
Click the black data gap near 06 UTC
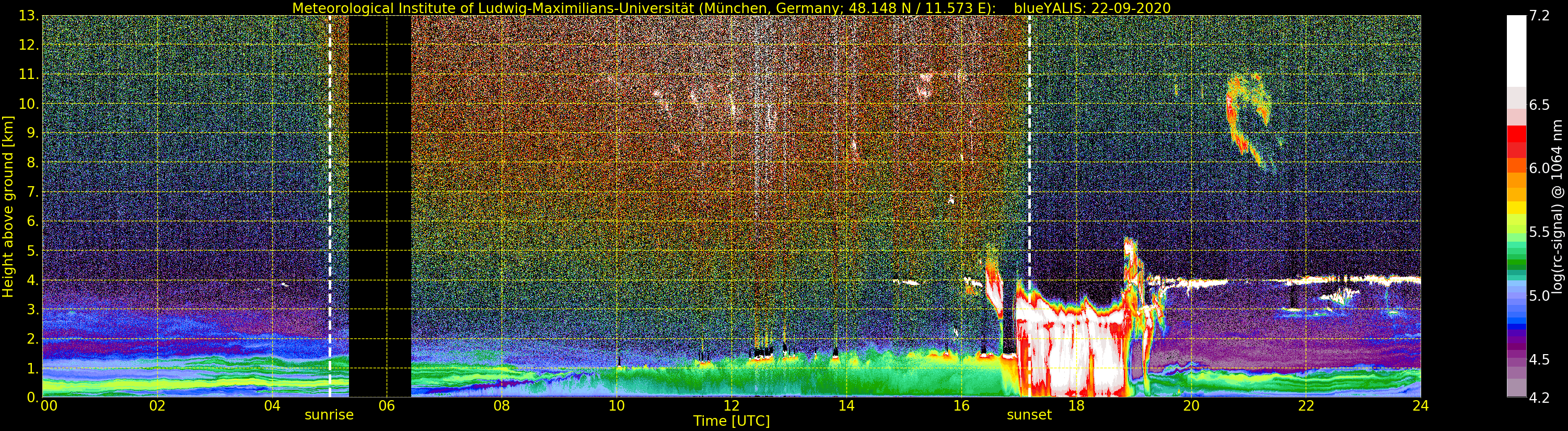[380, 206]
